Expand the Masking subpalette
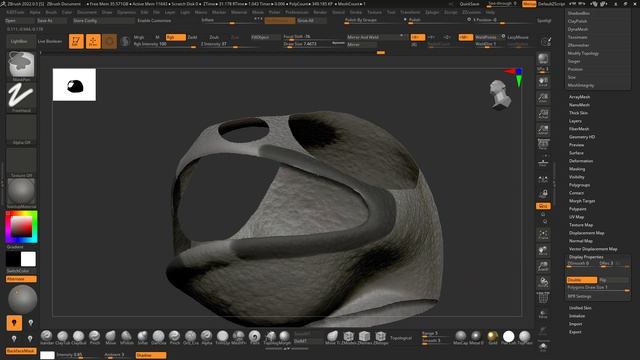 click(577, 169)
